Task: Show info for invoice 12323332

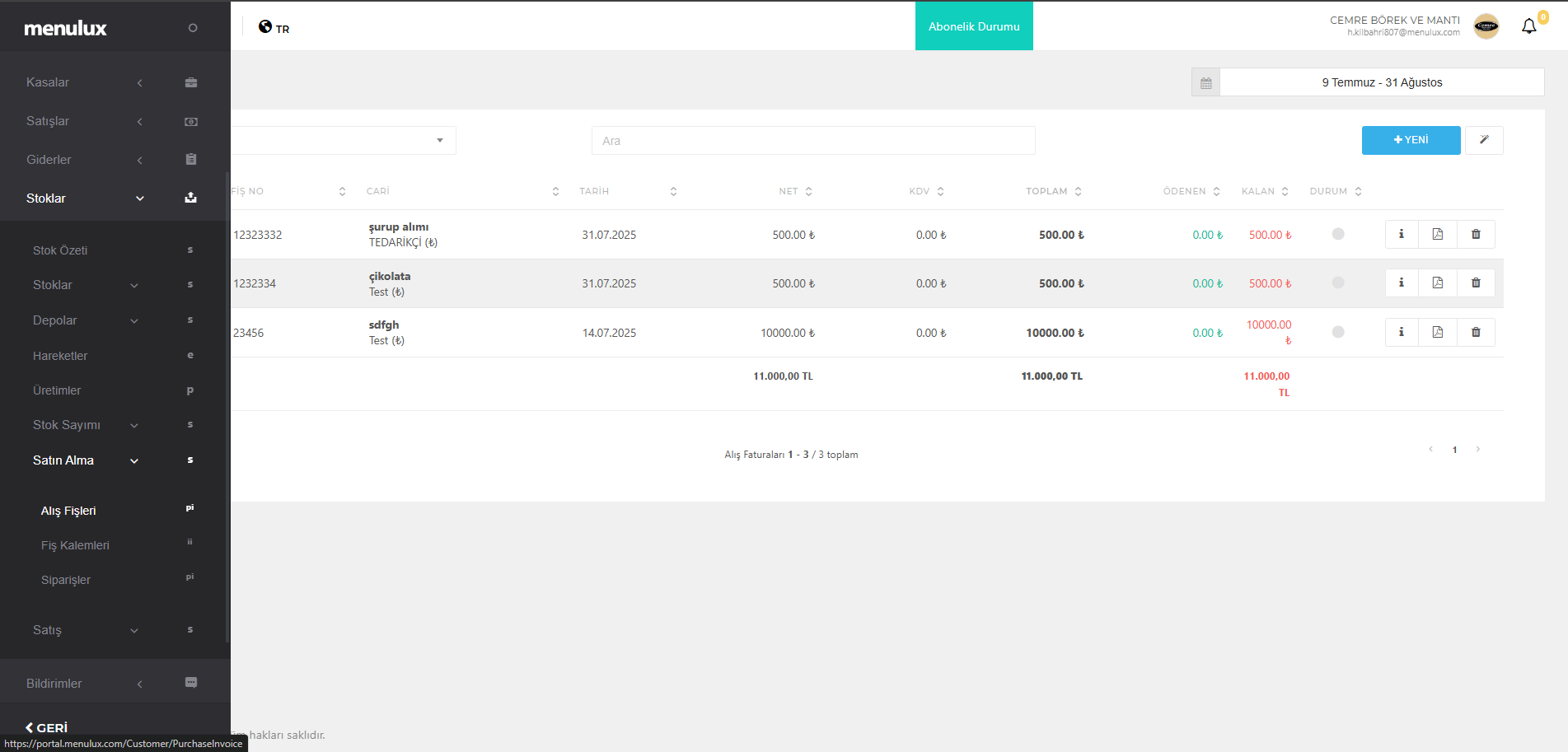Action: (x=1402, y=234)
